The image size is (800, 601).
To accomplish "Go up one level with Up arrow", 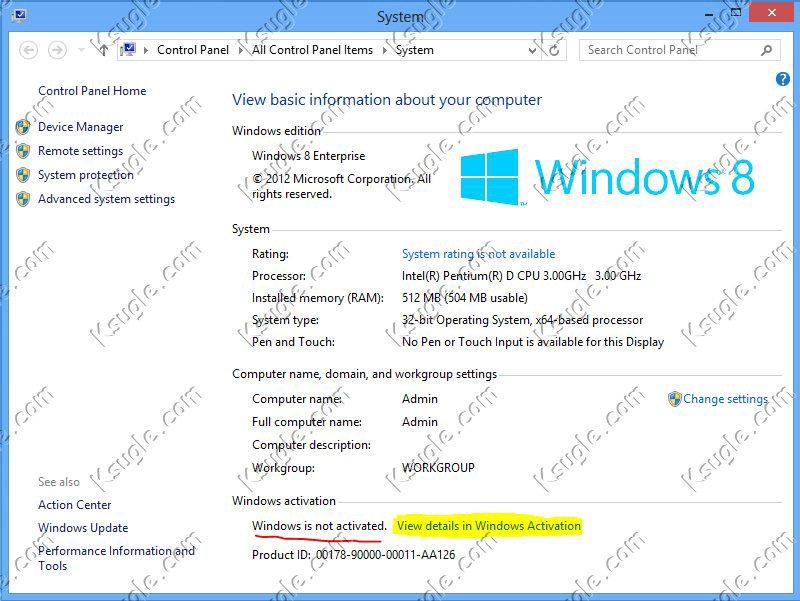I will (x=104, y=50).
